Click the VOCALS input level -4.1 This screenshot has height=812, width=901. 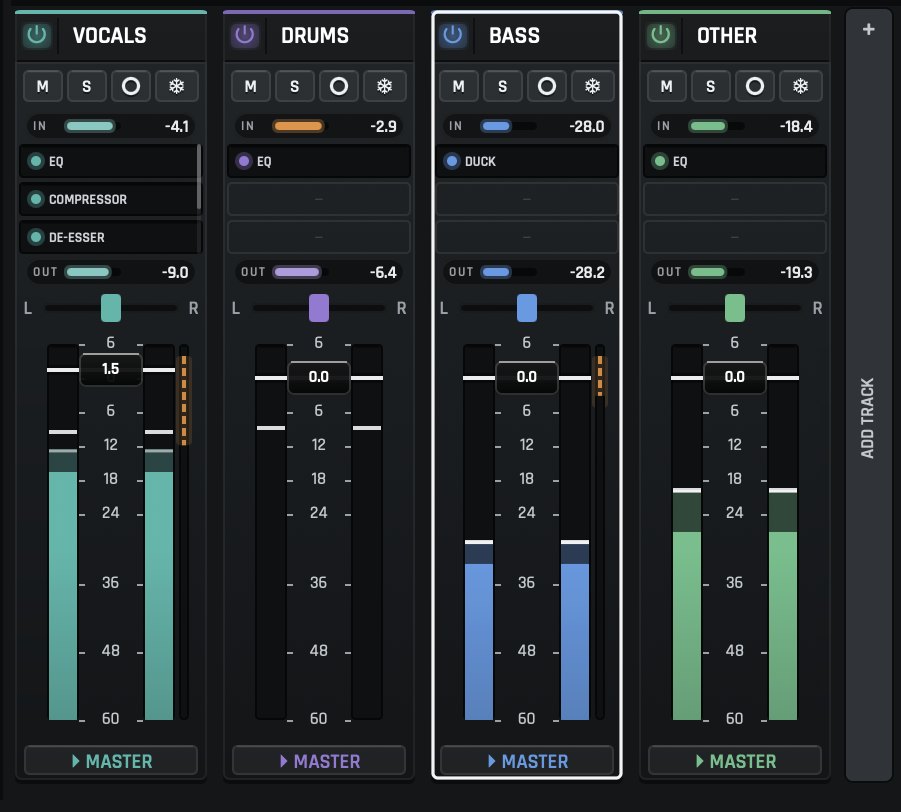177,126
